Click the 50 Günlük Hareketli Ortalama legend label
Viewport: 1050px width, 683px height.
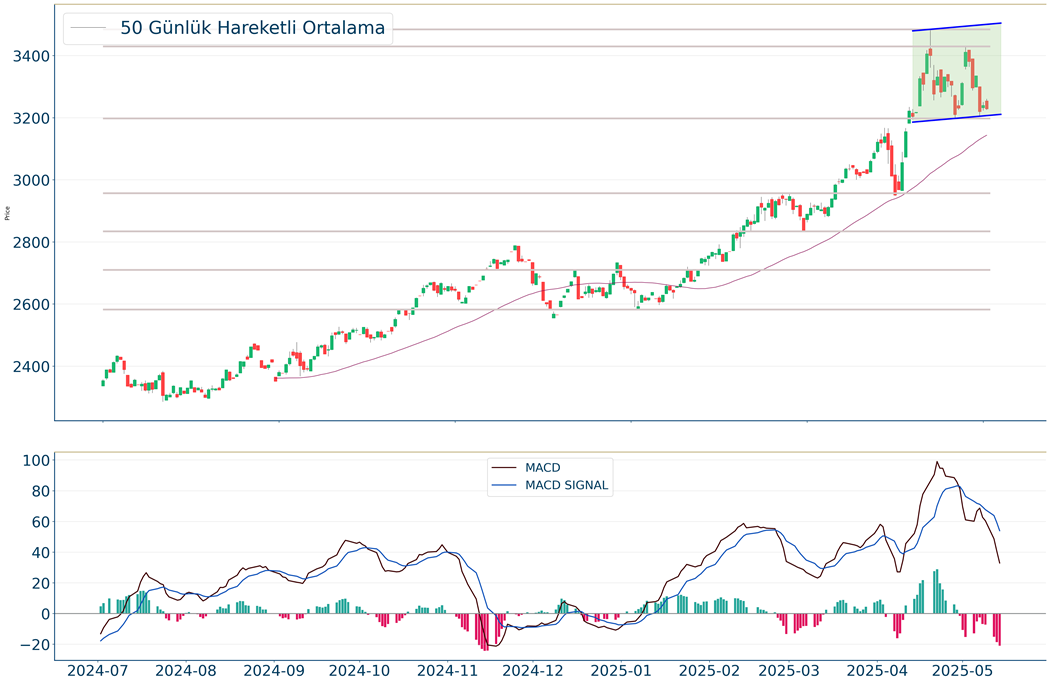click(252, 28)
